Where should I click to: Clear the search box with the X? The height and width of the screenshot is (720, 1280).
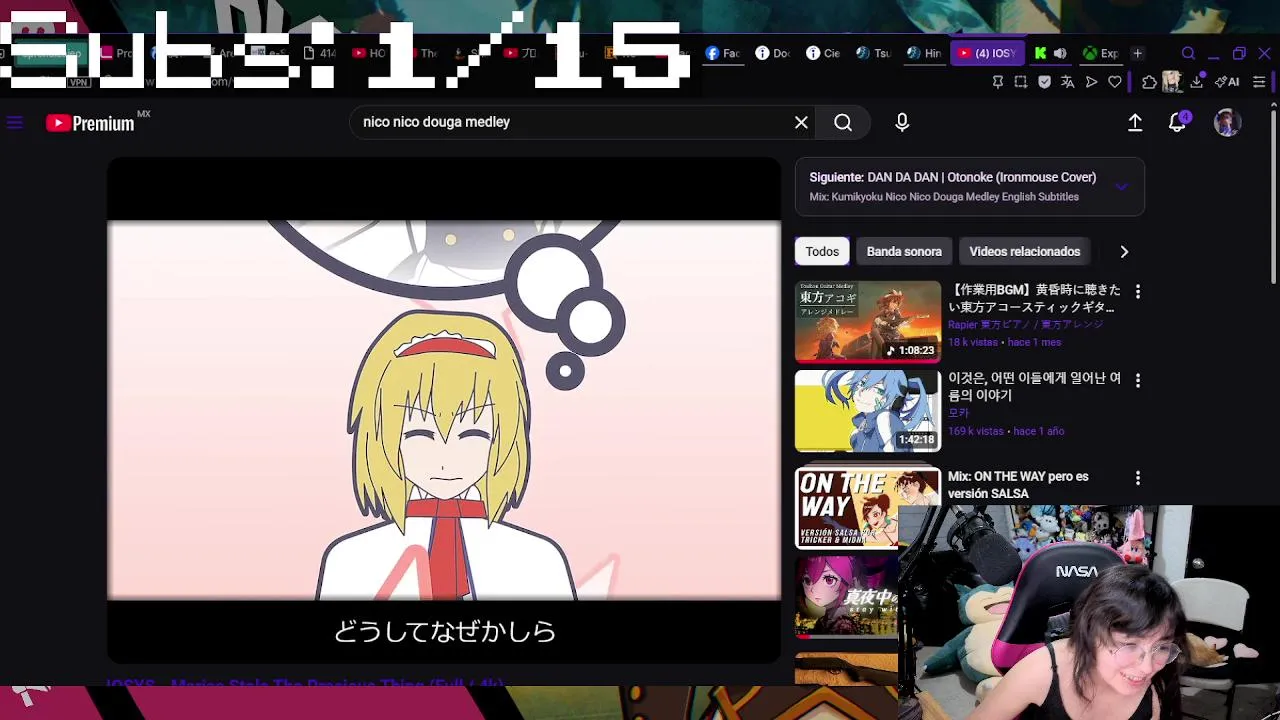coord(801,122)
